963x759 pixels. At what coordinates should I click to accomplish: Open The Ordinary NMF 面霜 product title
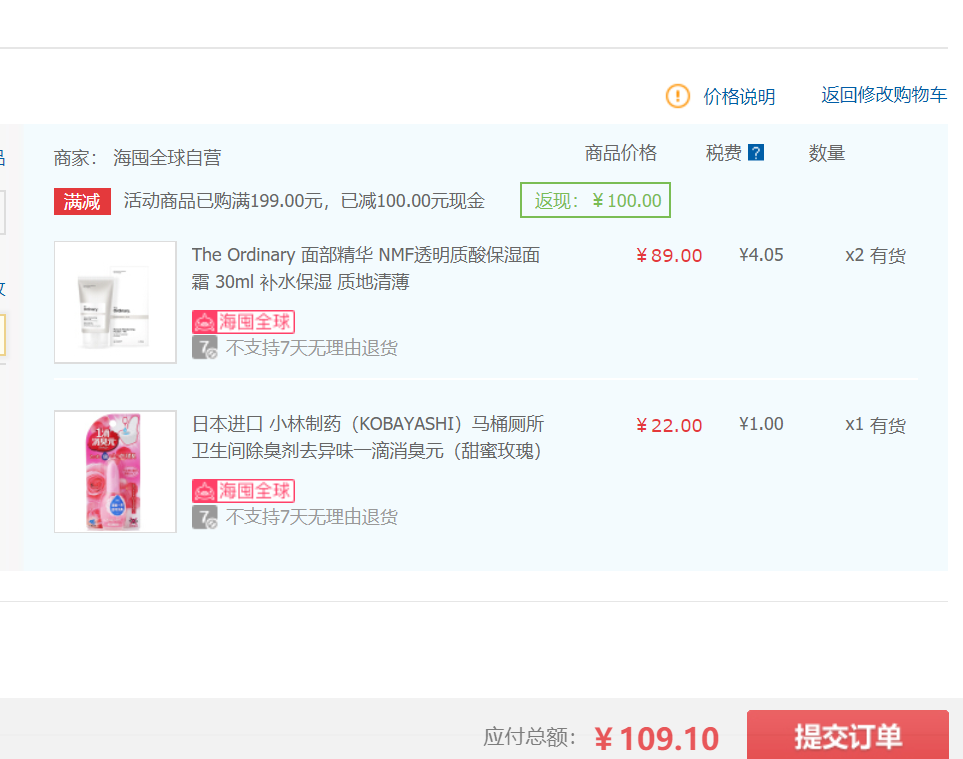click(x=366, y=268)
